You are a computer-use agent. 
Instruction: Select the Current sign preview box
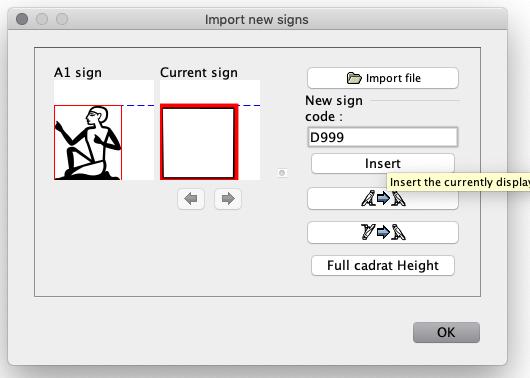(x=199, y=142)
